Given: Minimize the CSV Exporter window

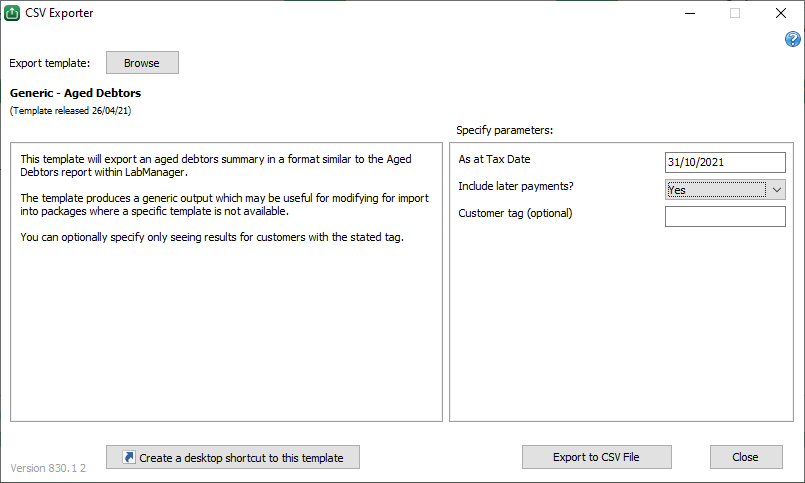Looking at the screenshot, I should [689, 13].
